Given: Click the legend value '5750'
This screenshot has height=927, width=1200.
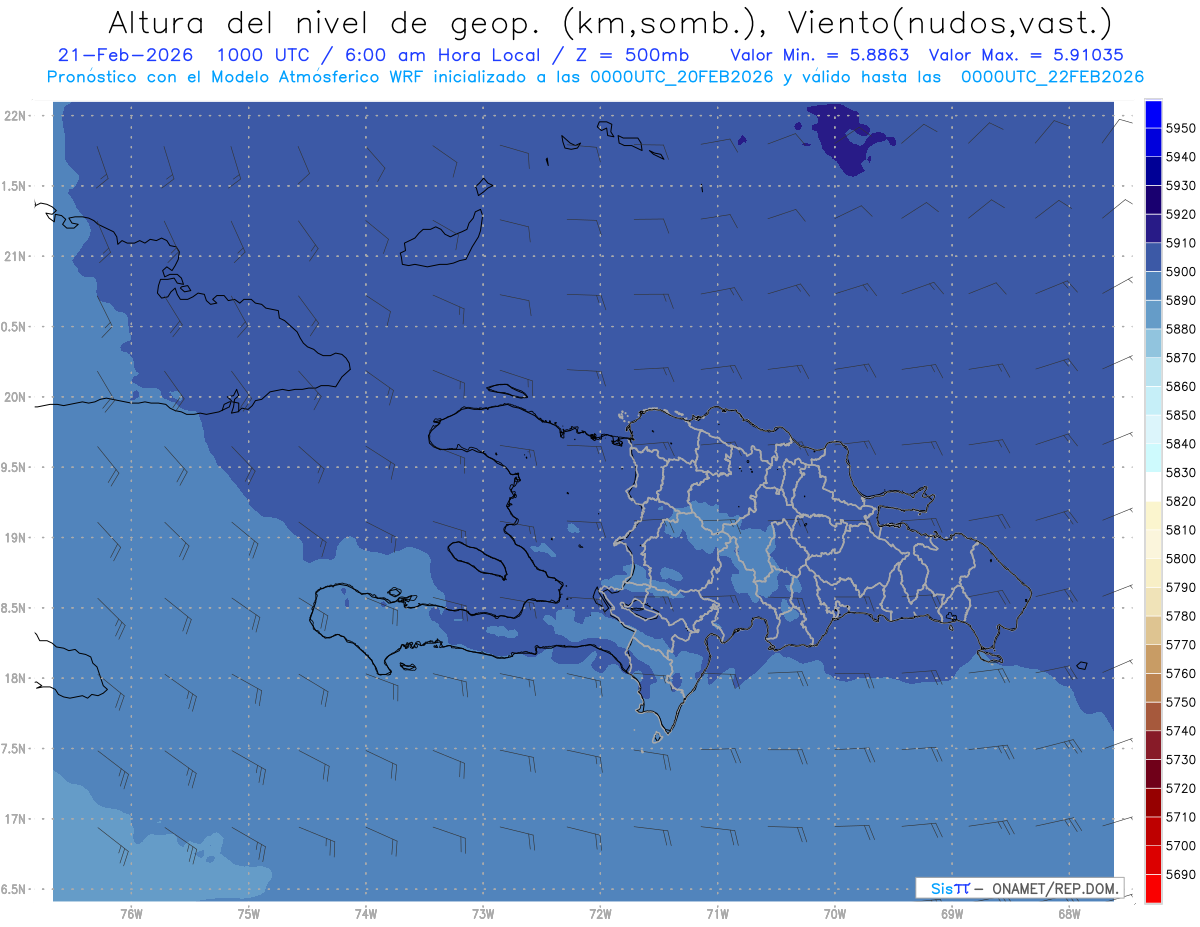Looking at the screenshot, I should pos(1181,702).
